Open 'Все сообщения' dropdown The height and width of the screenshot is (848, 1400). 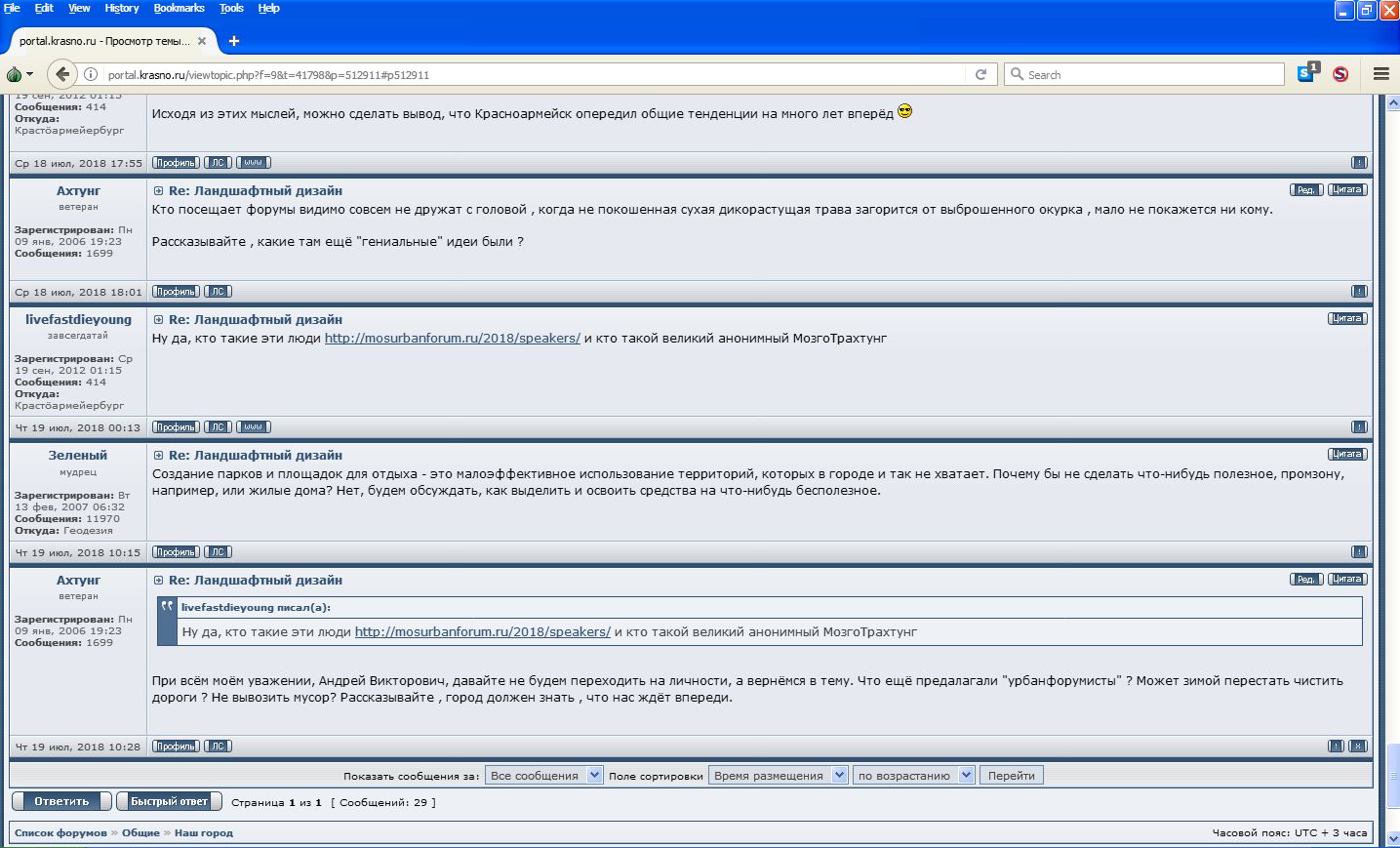pos(543,776)
